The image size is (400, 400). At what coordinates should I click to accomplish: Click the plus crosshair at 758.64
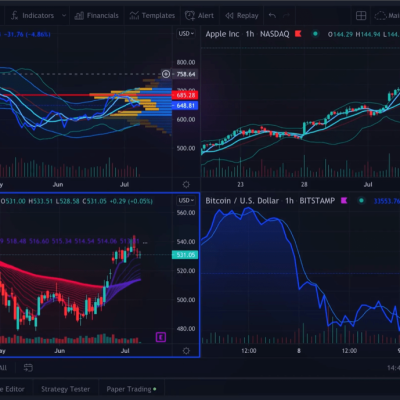click(x=166, y=74)
